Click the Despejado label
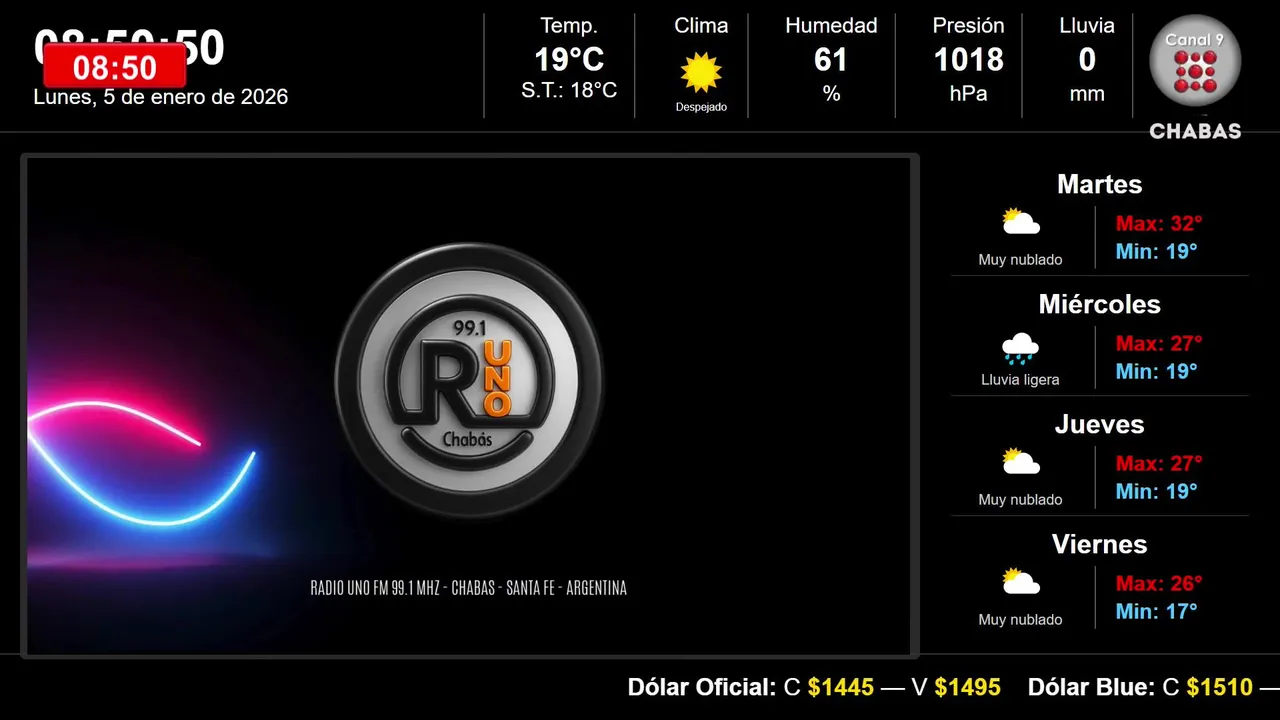Viewport: 1280px width, 720px height. pos(701,107)
